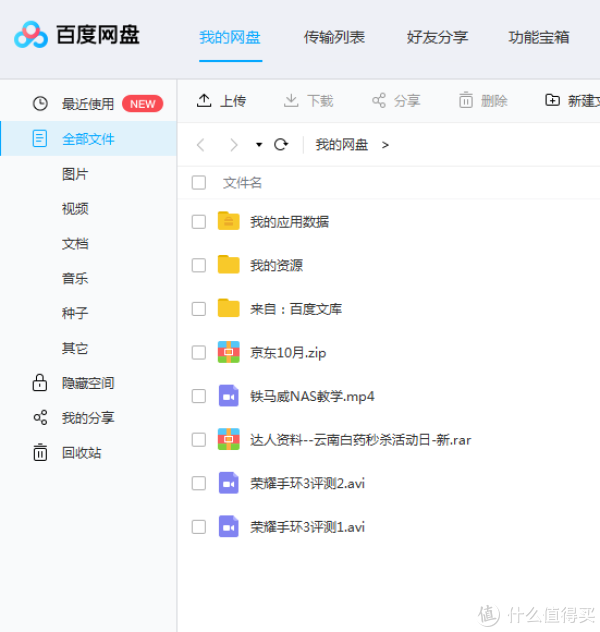Select 图片 category in sidebar
The image size is (600, 632).
pos(75,174)
